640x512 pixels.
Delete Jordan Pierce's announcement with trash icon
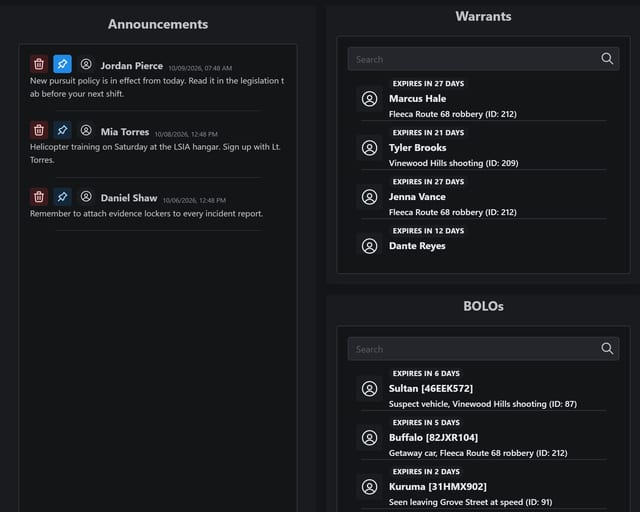(39, 64)
